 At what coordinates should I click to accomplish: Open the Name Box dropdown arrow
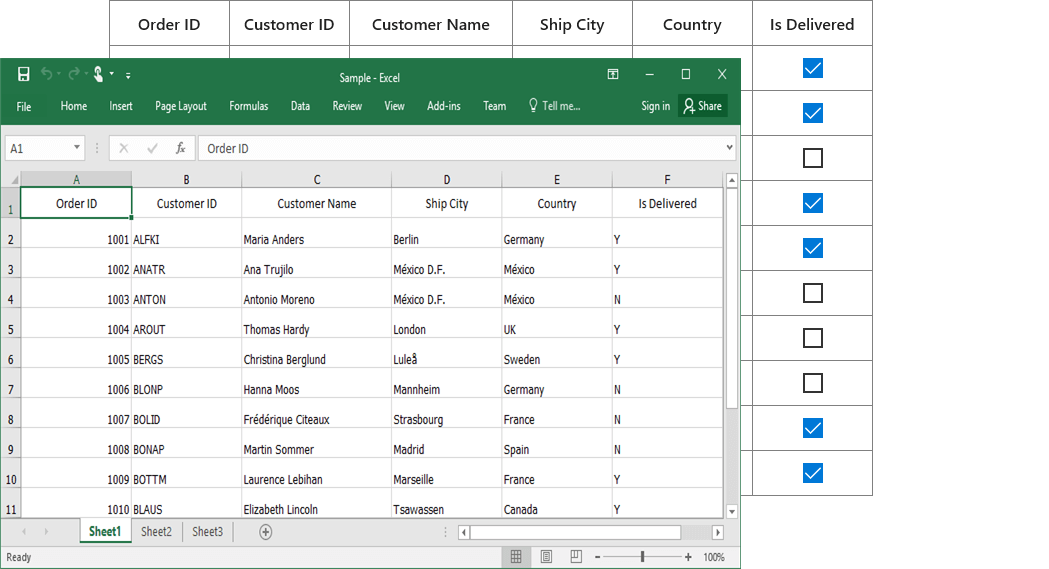[x=77, y=148]
